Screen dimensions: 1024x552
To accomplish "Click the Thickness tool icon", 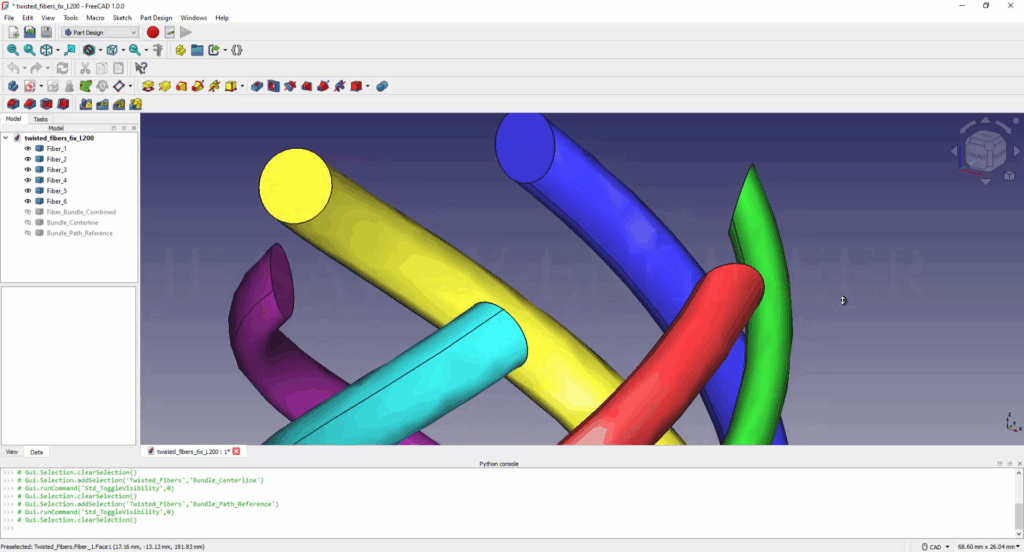I will point(63,104).
